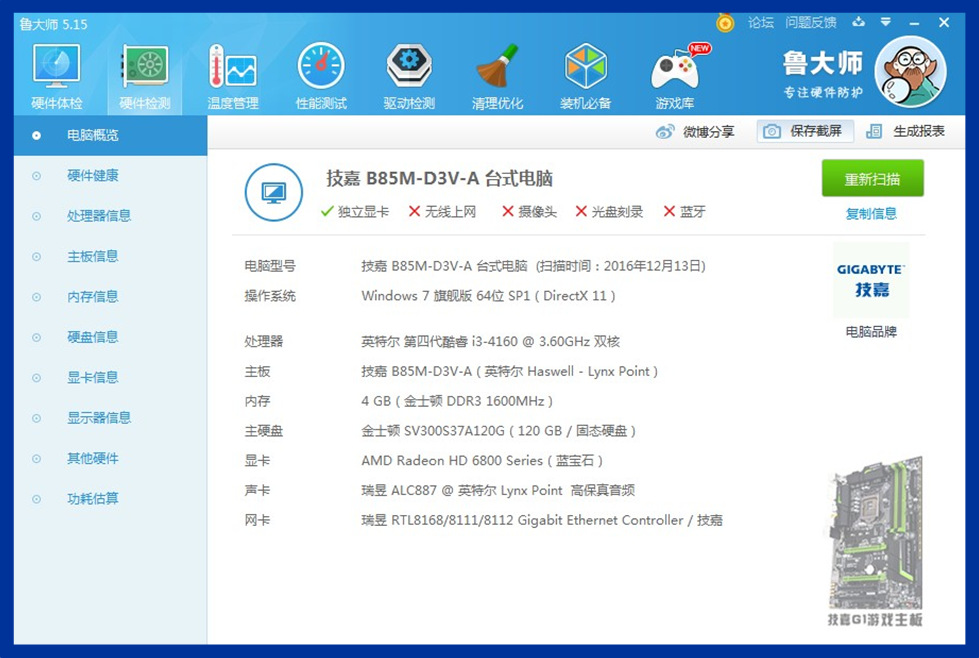Launch 性能测试 performance test icon

[321, 66]
